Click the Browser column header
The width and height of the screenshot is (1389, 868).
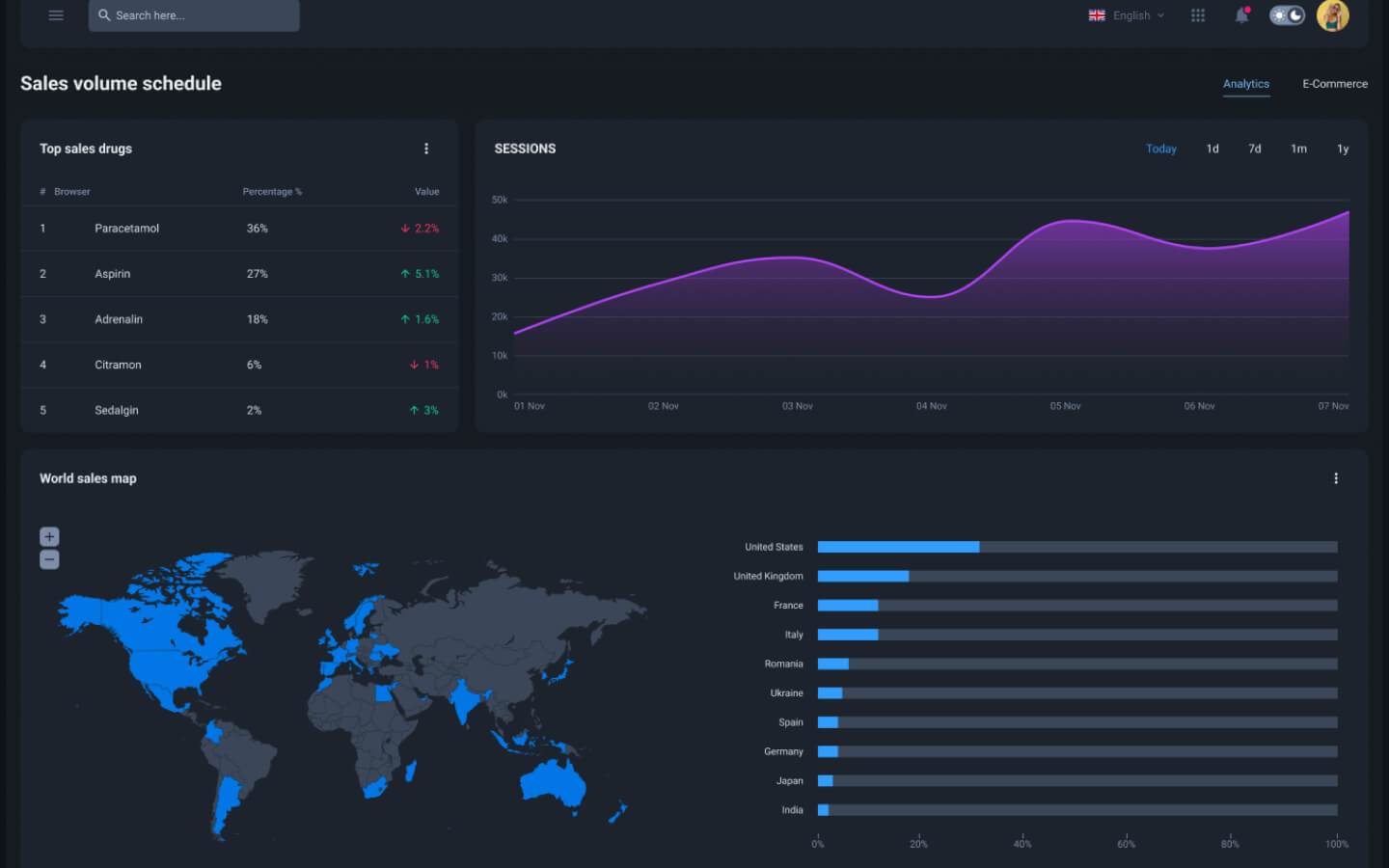coord(71,192)
